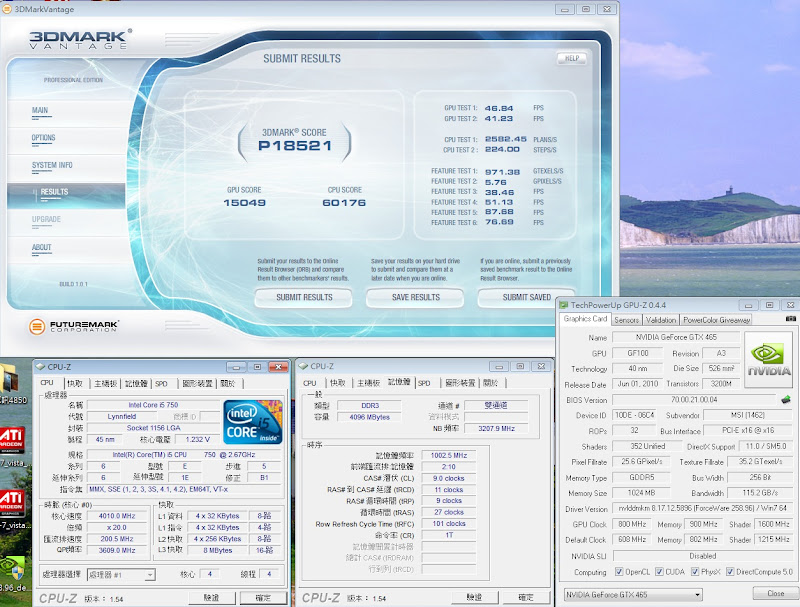Open the SPD tab in the CPU-Z memory window
Viewport: 800px width, 607px height.
pos(424,383)
